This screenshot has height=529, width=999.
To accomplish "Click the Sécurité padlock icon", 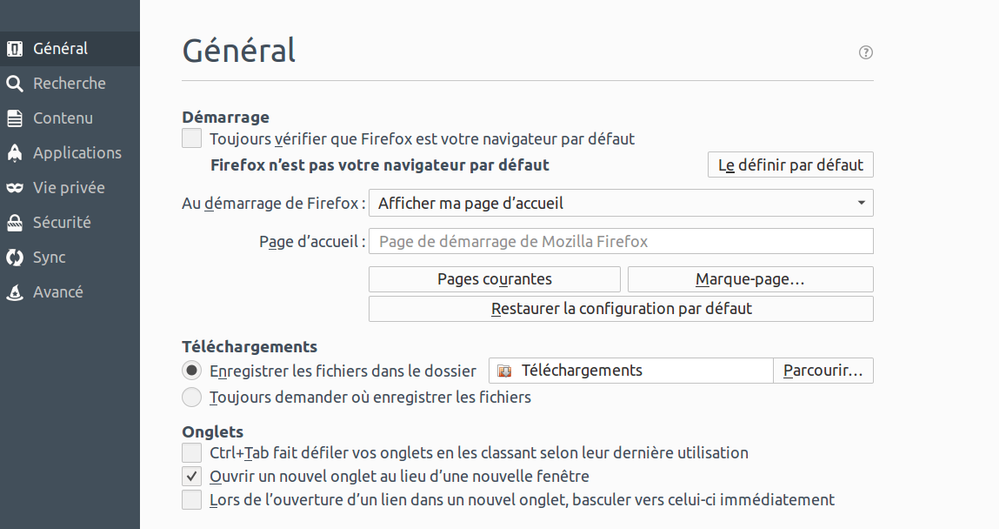I will point(15,223).
